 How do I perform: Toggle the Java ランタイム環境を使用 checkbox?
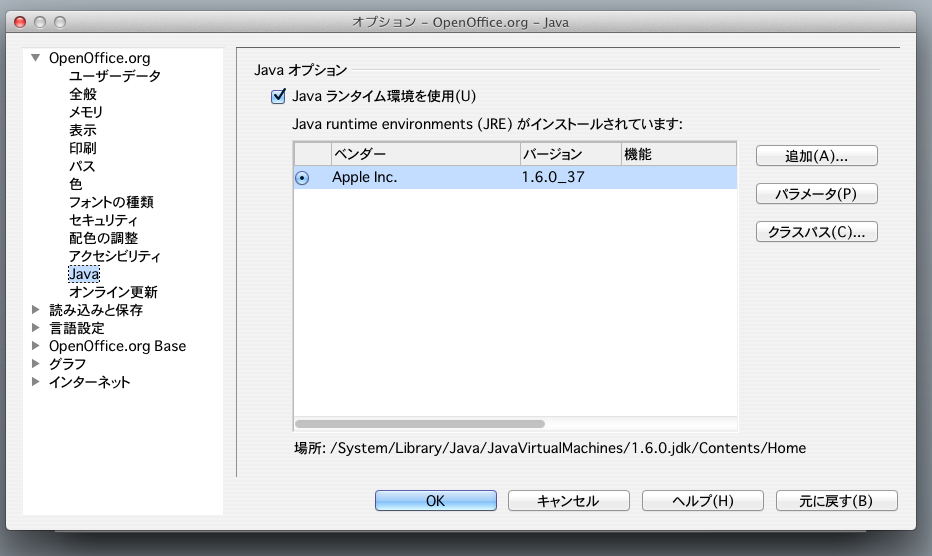click(278, 97)
